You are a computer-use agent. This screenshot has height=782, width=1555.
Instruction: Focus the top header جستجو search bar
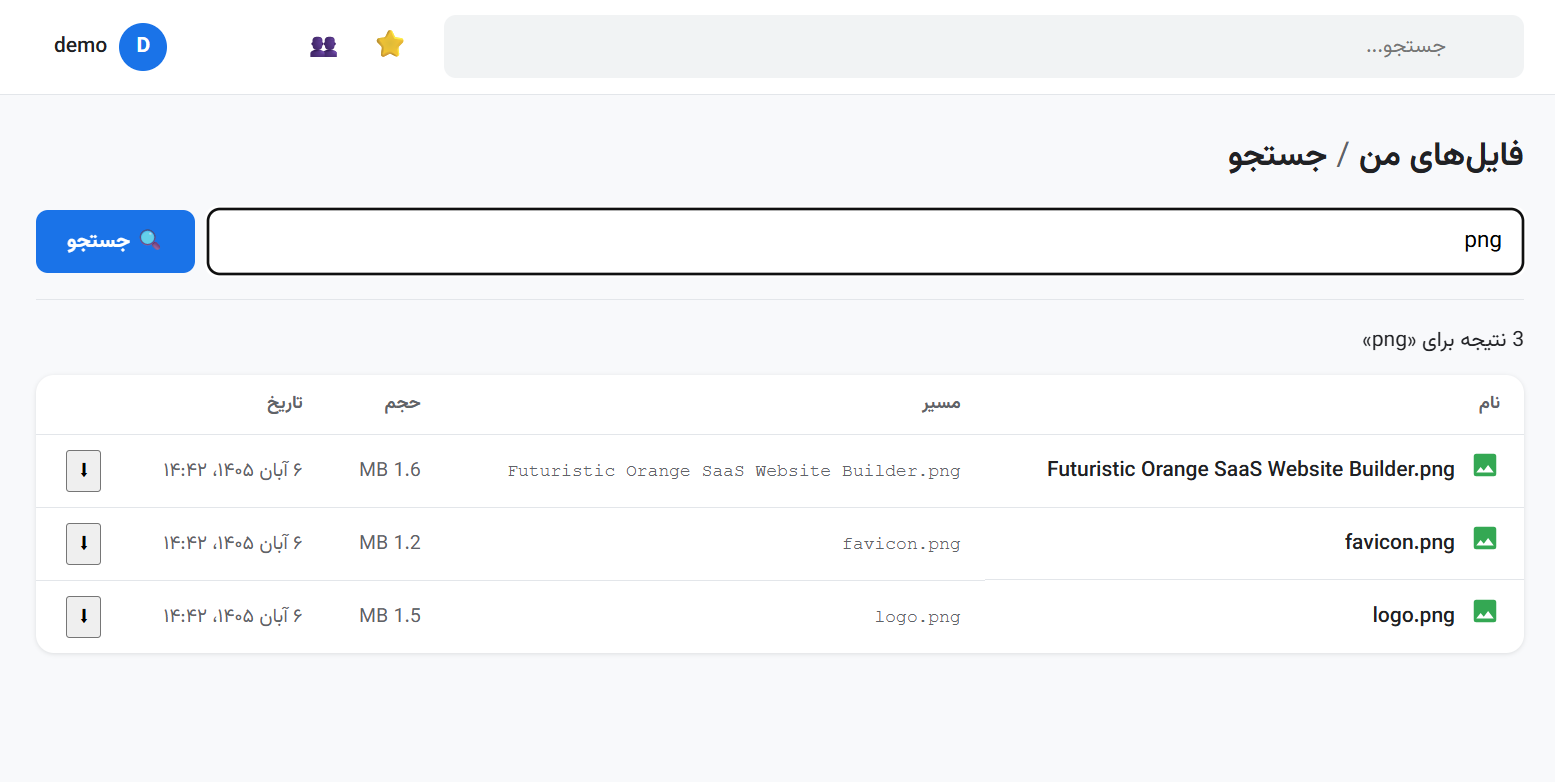tap(984, 46)
